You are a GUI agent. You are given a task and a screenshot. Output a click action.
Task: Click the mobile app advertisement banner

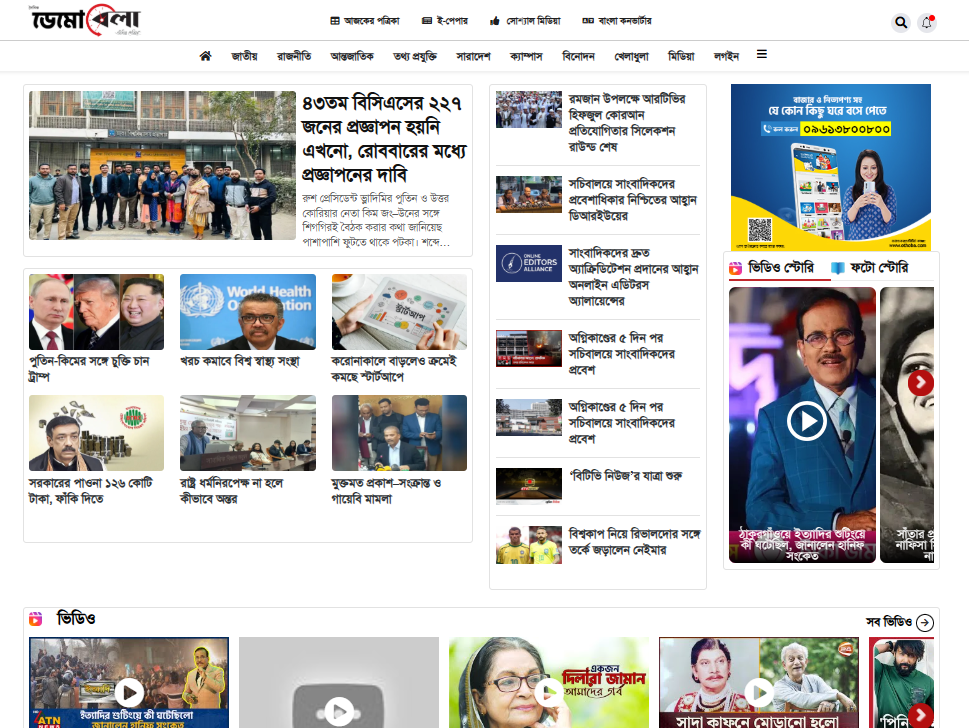coord(830,167)
